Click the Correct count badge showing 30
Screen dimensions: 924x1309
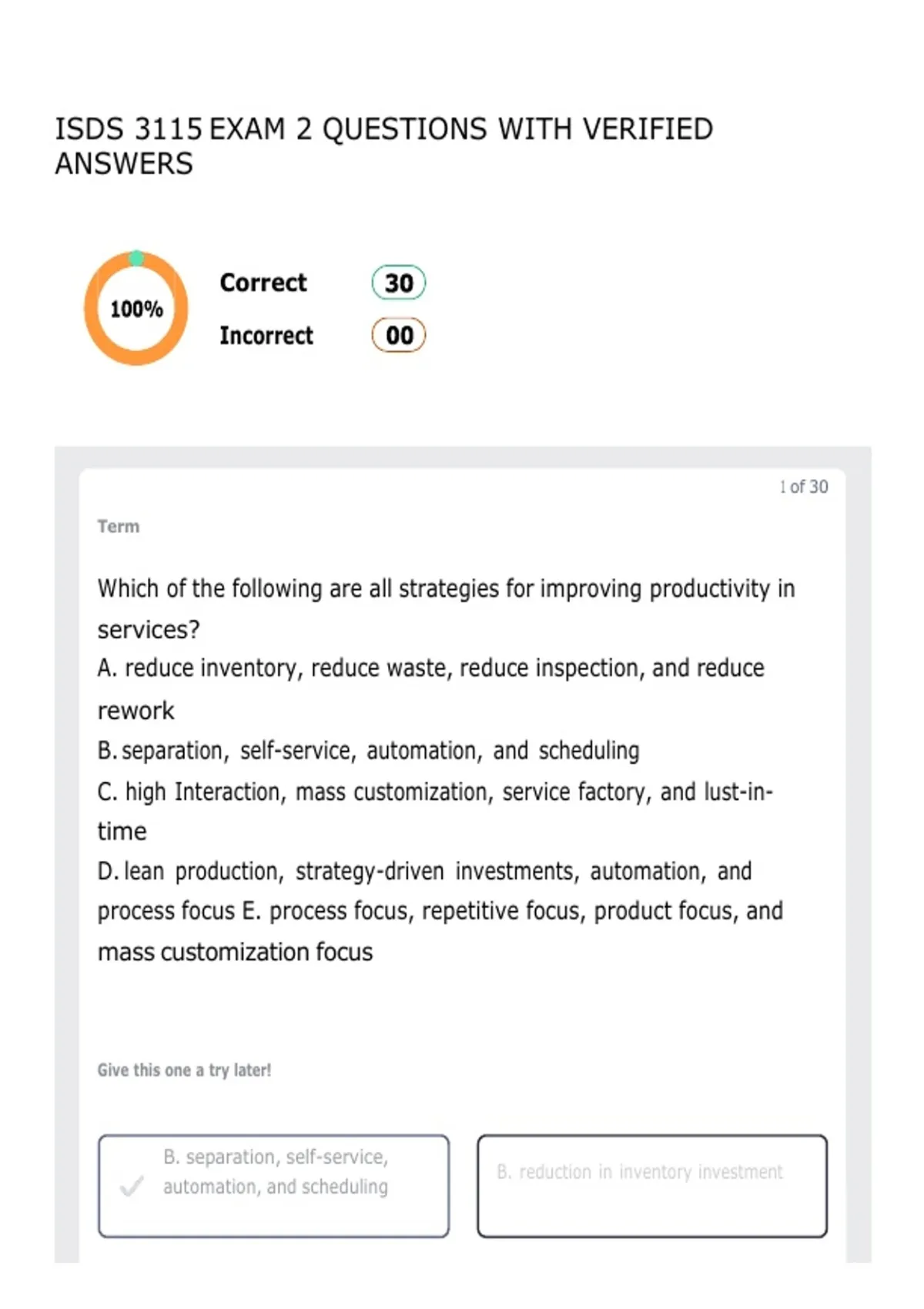click(x=399, y=283)
